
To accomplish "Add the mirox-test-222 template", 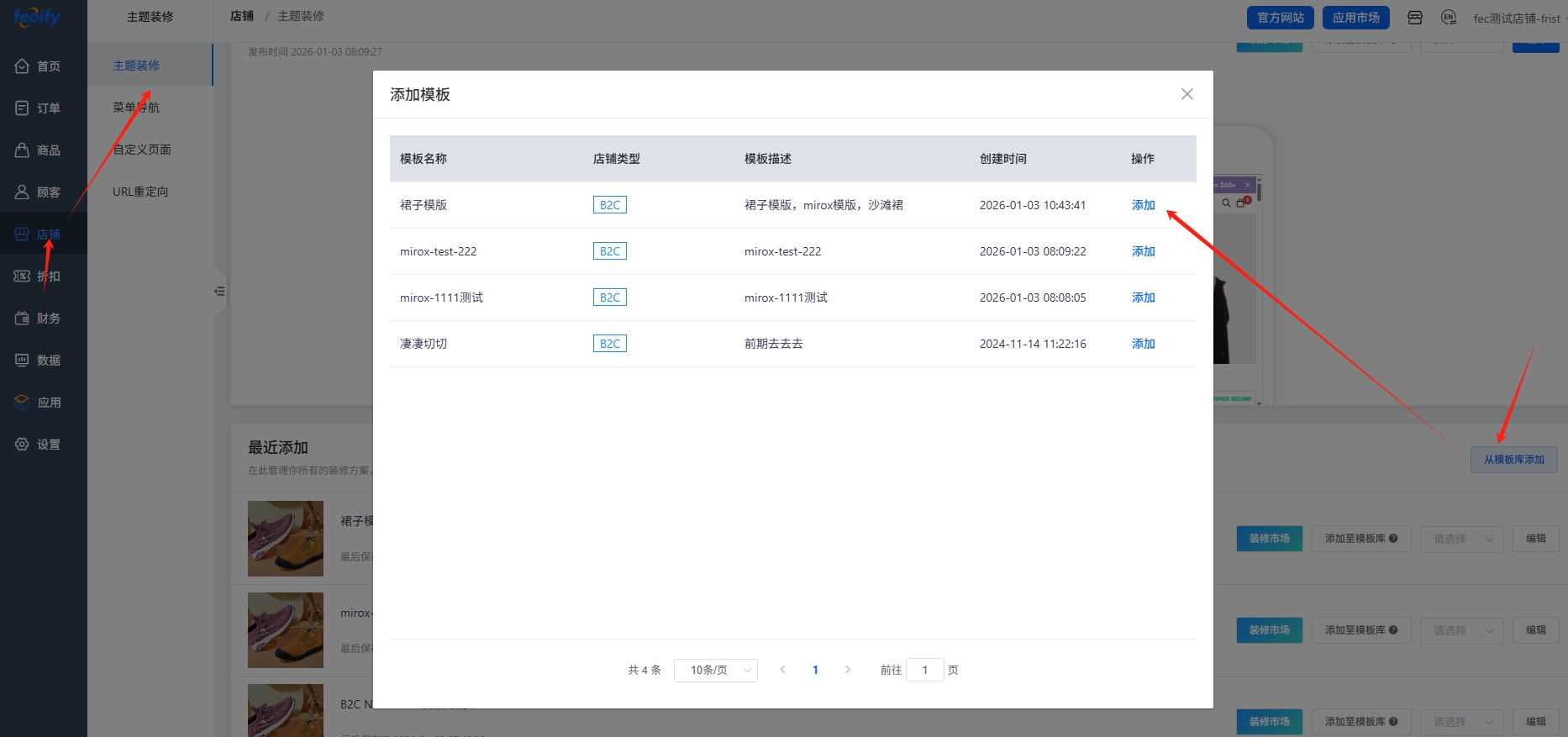I will (1143, 251).
